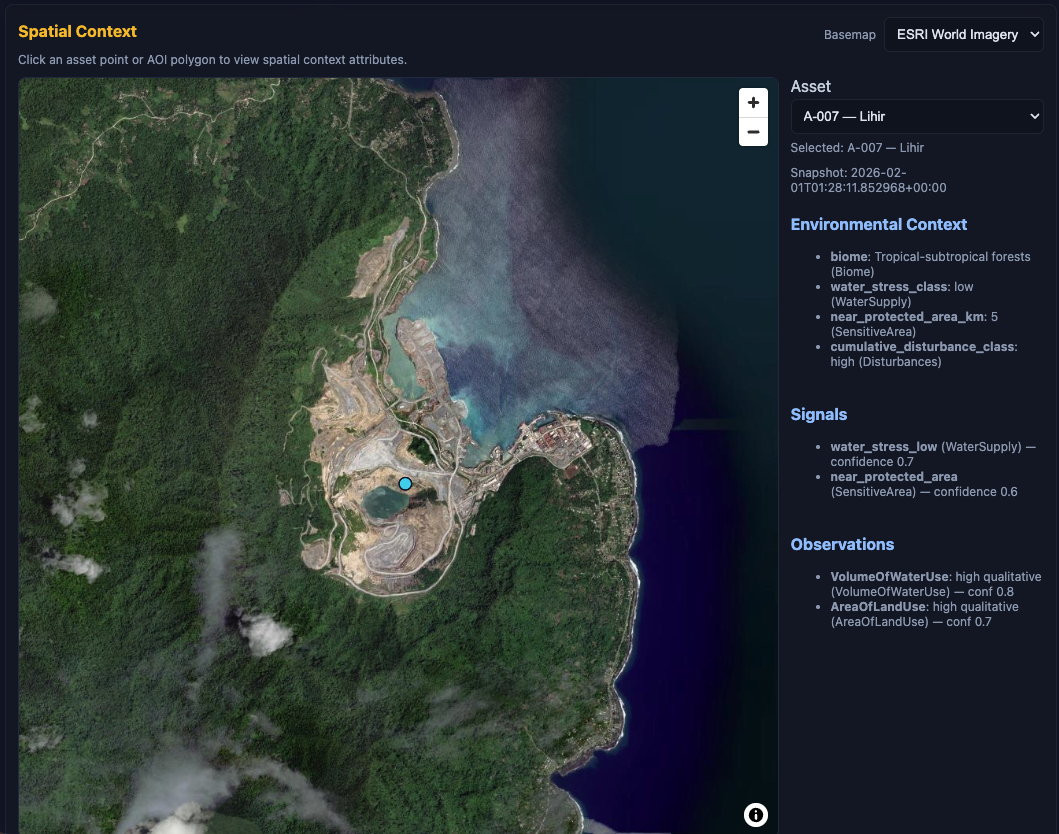Click the map zoom in plus button

(753, 103)
